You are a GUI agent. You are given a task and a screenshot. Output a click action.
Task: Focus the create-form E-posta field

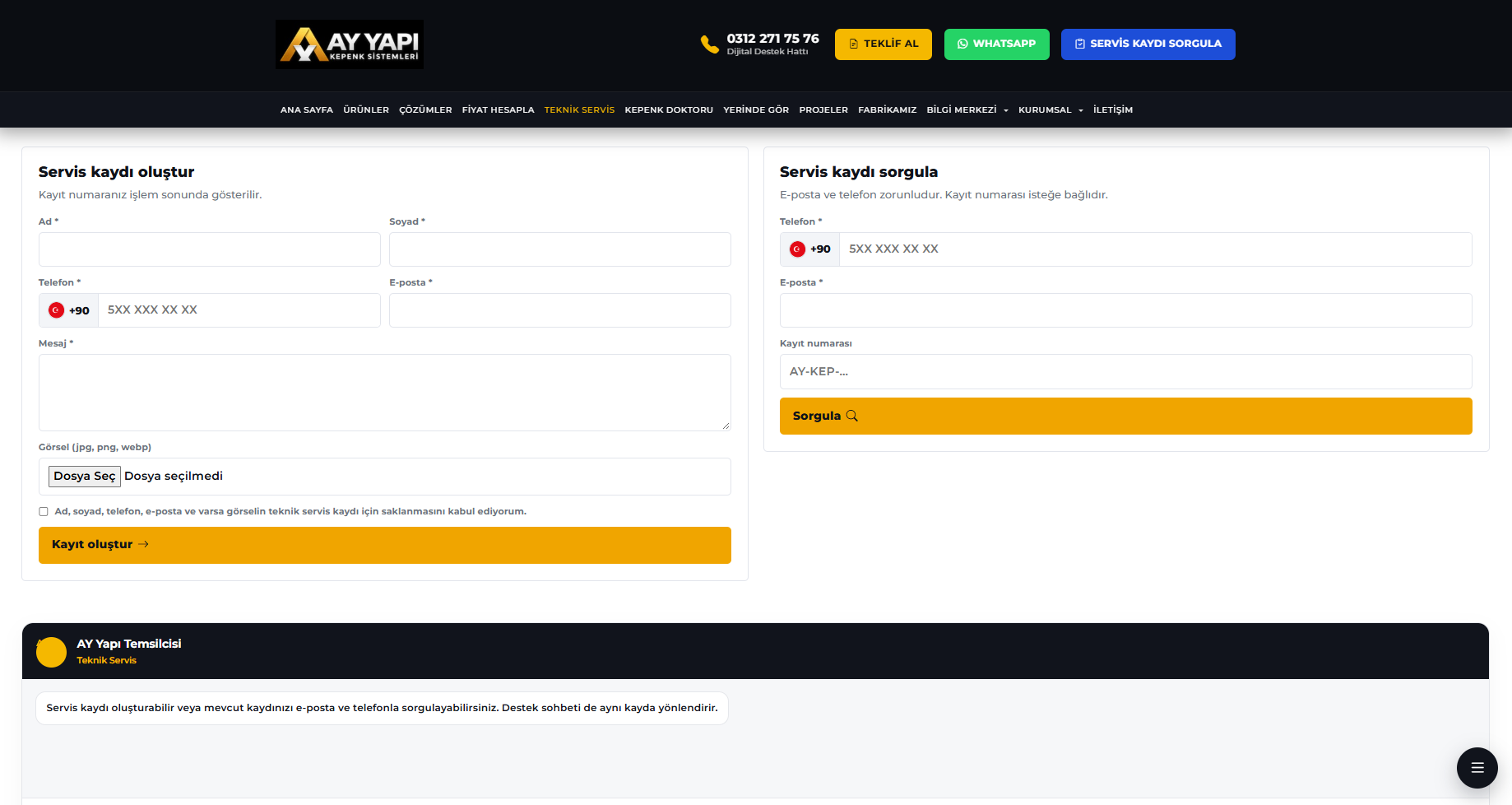point(560,310)
